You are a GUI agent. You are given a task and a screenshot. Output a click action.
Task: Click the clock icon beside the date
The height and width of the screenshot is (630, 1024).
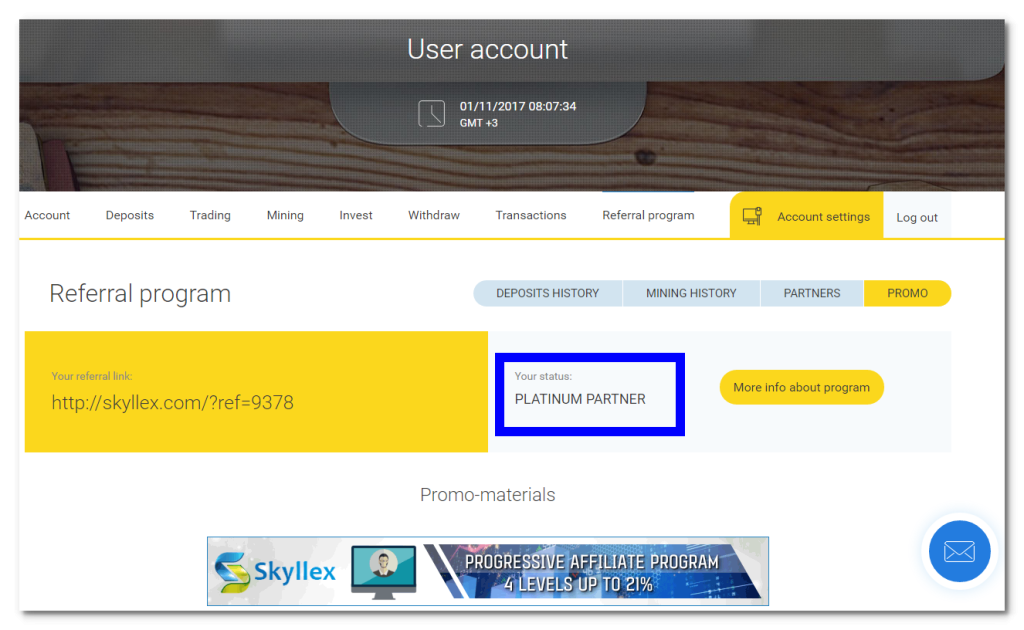click(x=431, y=114)
